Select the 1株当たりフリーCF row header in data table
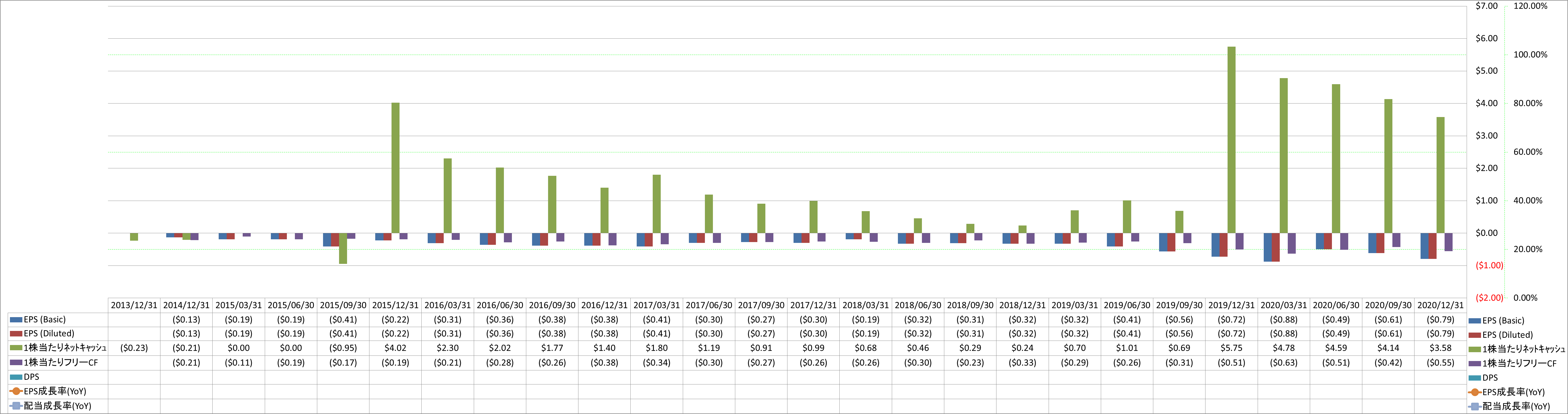The image size is (1568, 414). click(58, 363)
